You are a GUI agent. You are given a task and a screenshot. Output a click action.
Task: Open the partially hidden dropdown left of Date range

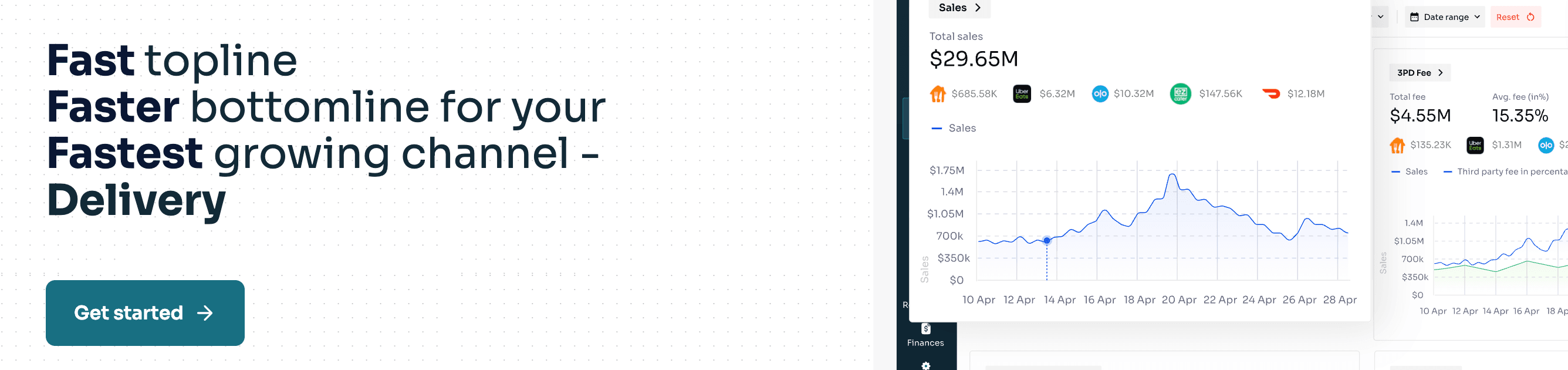(x=1380, y=17)
